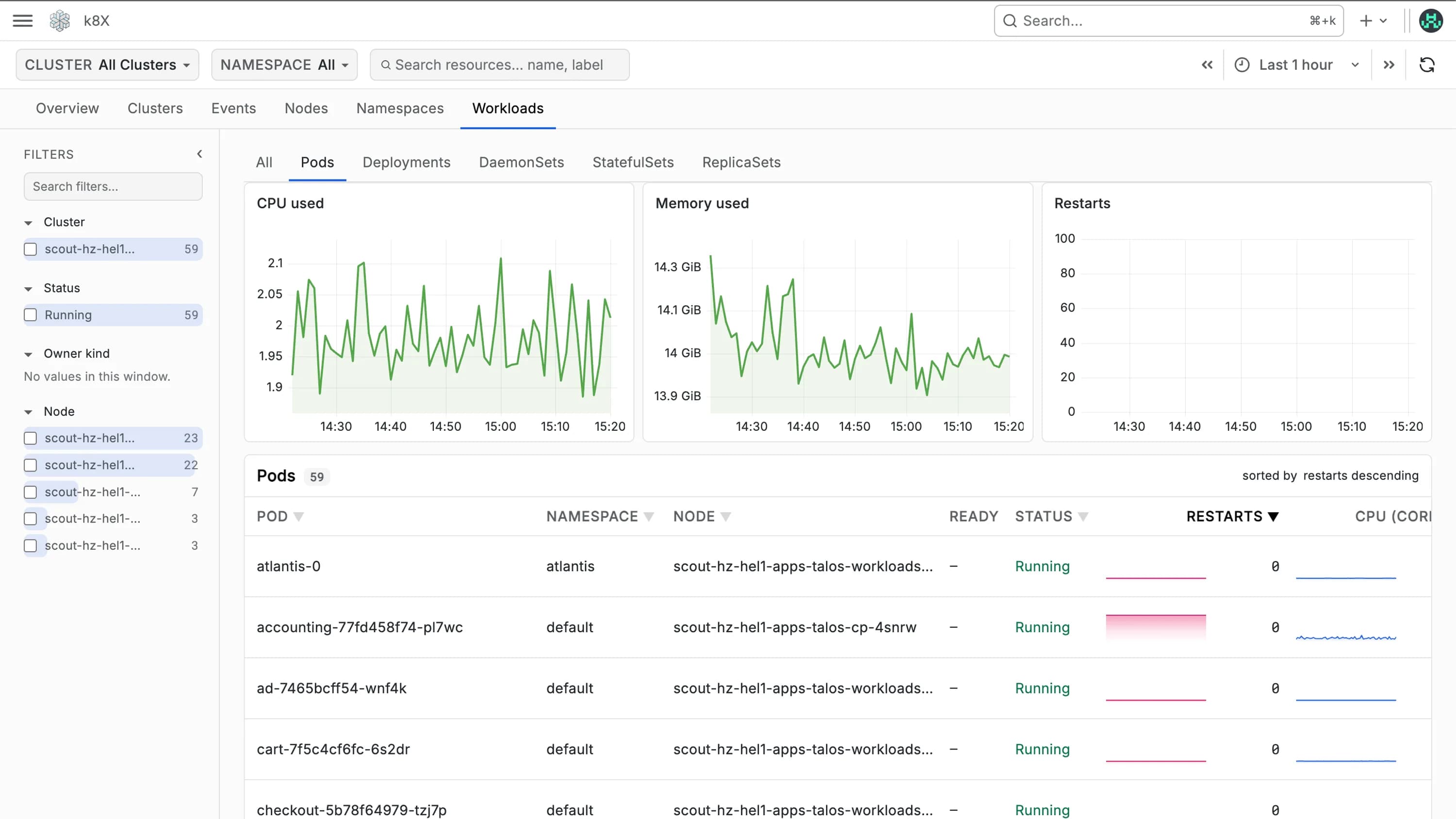Filter the NODE column
This screenshot has height=819, width=1456.
click(x=726, y=516)
